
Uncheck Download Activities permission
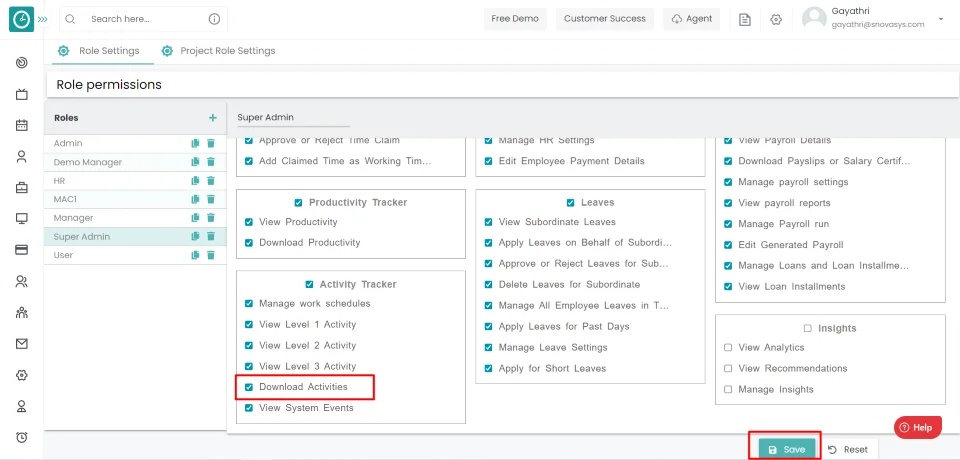[249, 387]
